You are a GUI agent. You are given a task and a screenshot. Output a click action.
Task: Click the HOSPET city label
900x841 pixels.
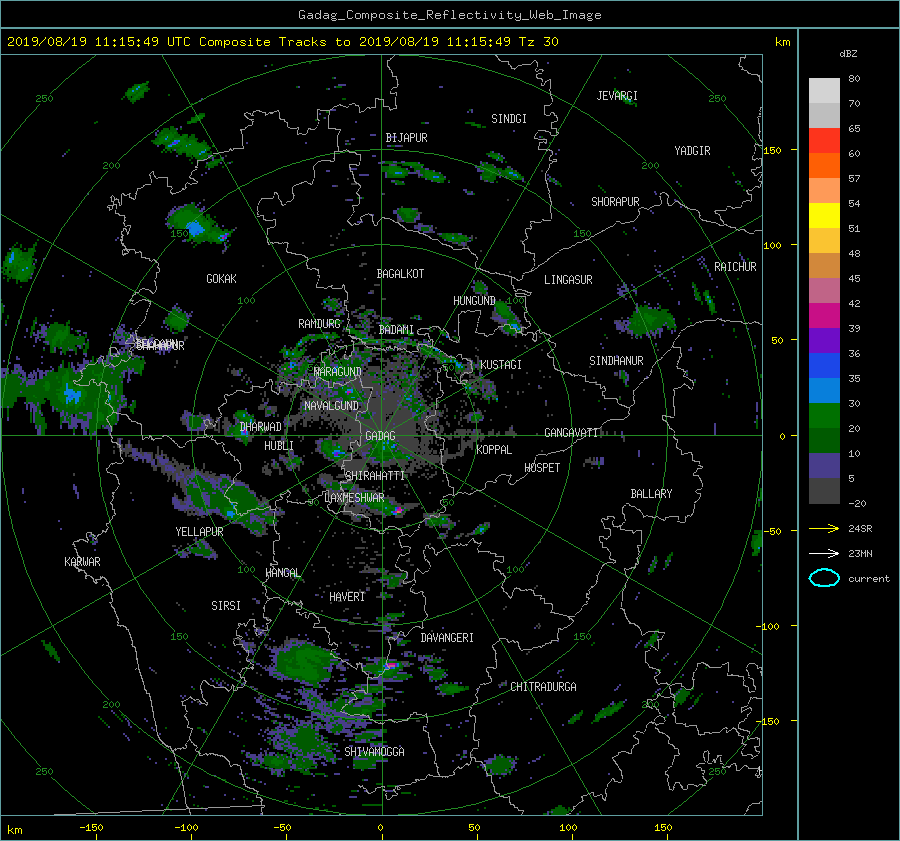click(x=542, y=468)
